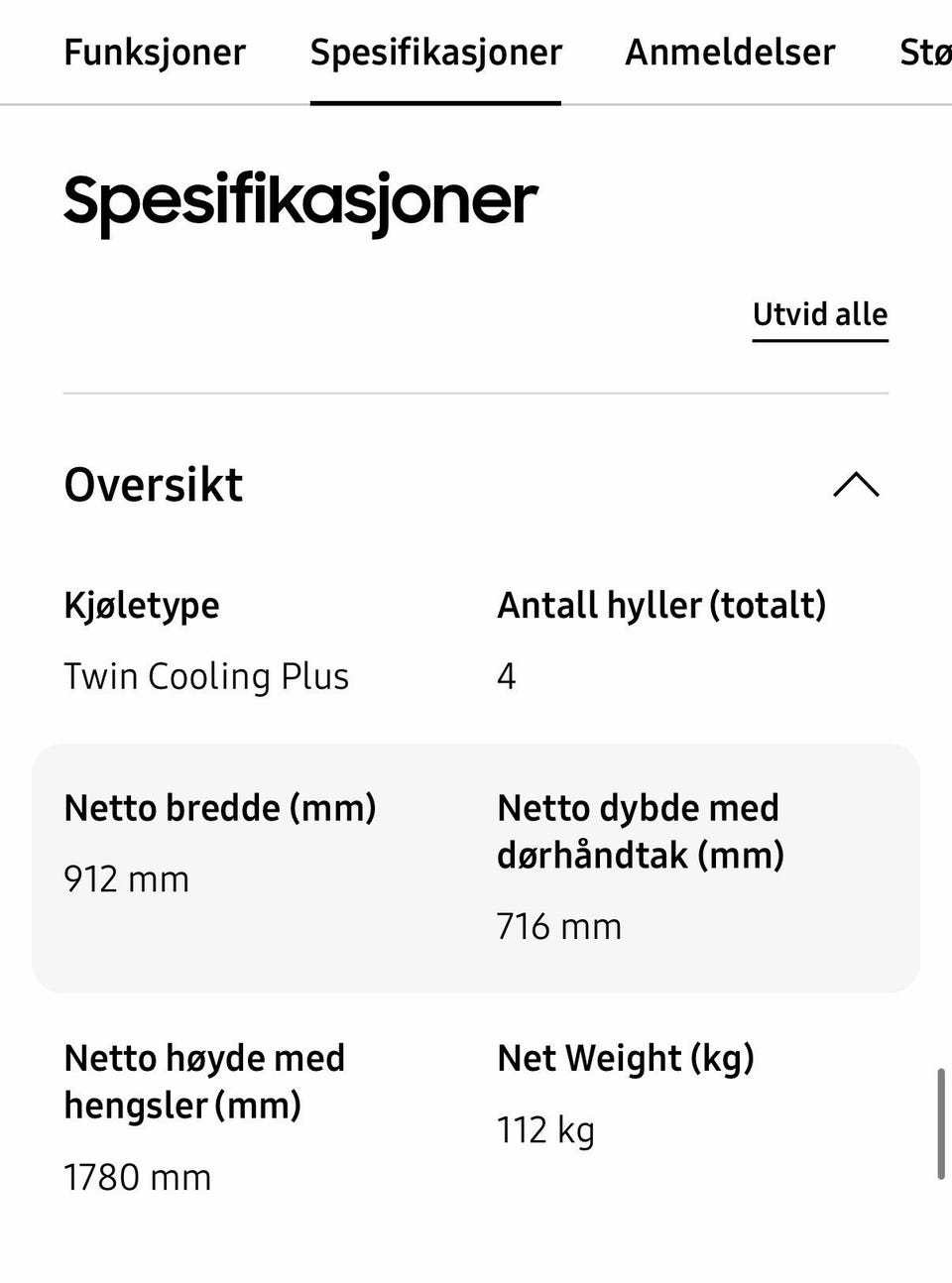Click the Netto bredde (mm) label

click(220, 808)
